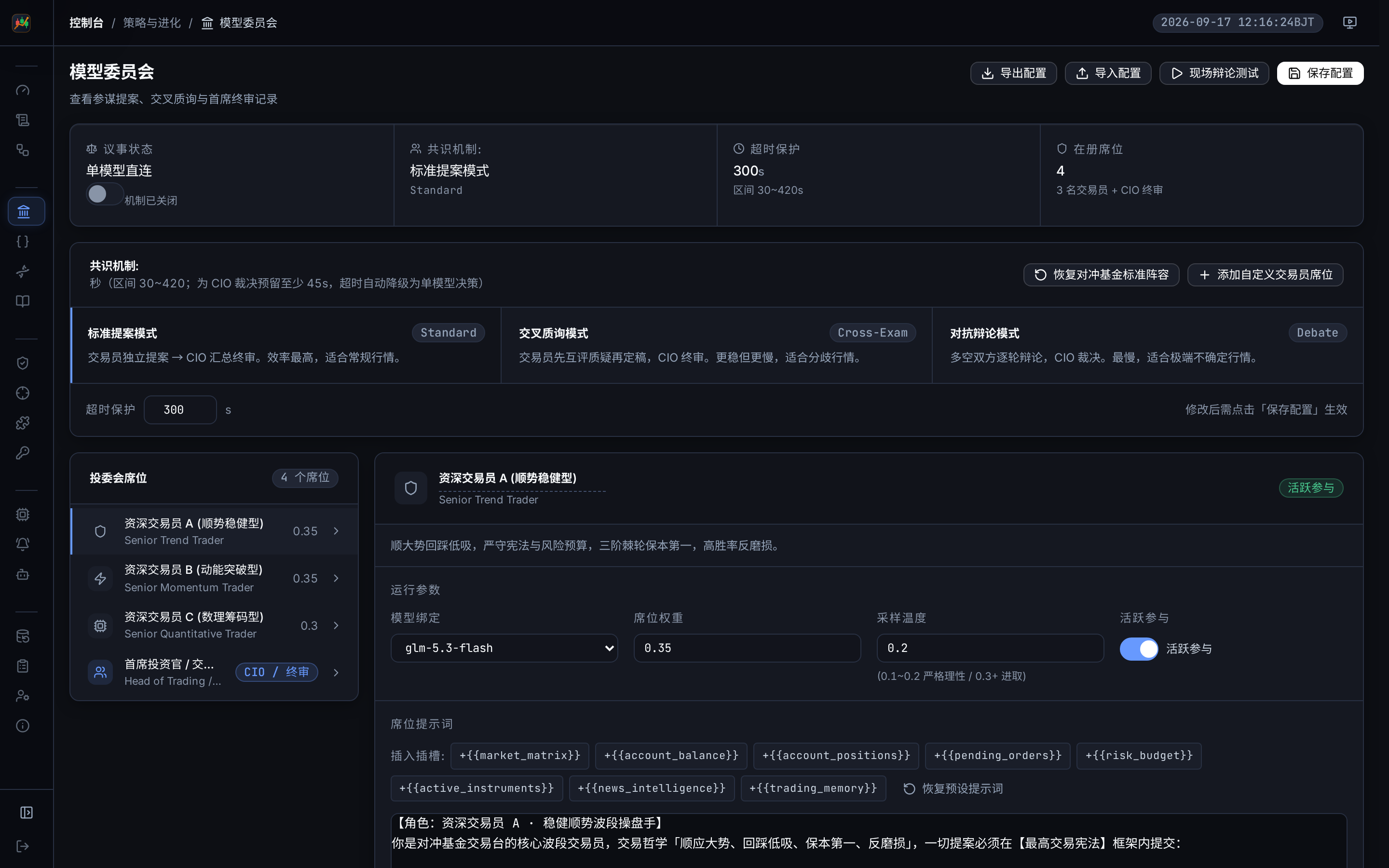The image size is (1389, 868).
Task: Click the 导出配置 button
Action: pyautogui.click(x=1013, y=73)
